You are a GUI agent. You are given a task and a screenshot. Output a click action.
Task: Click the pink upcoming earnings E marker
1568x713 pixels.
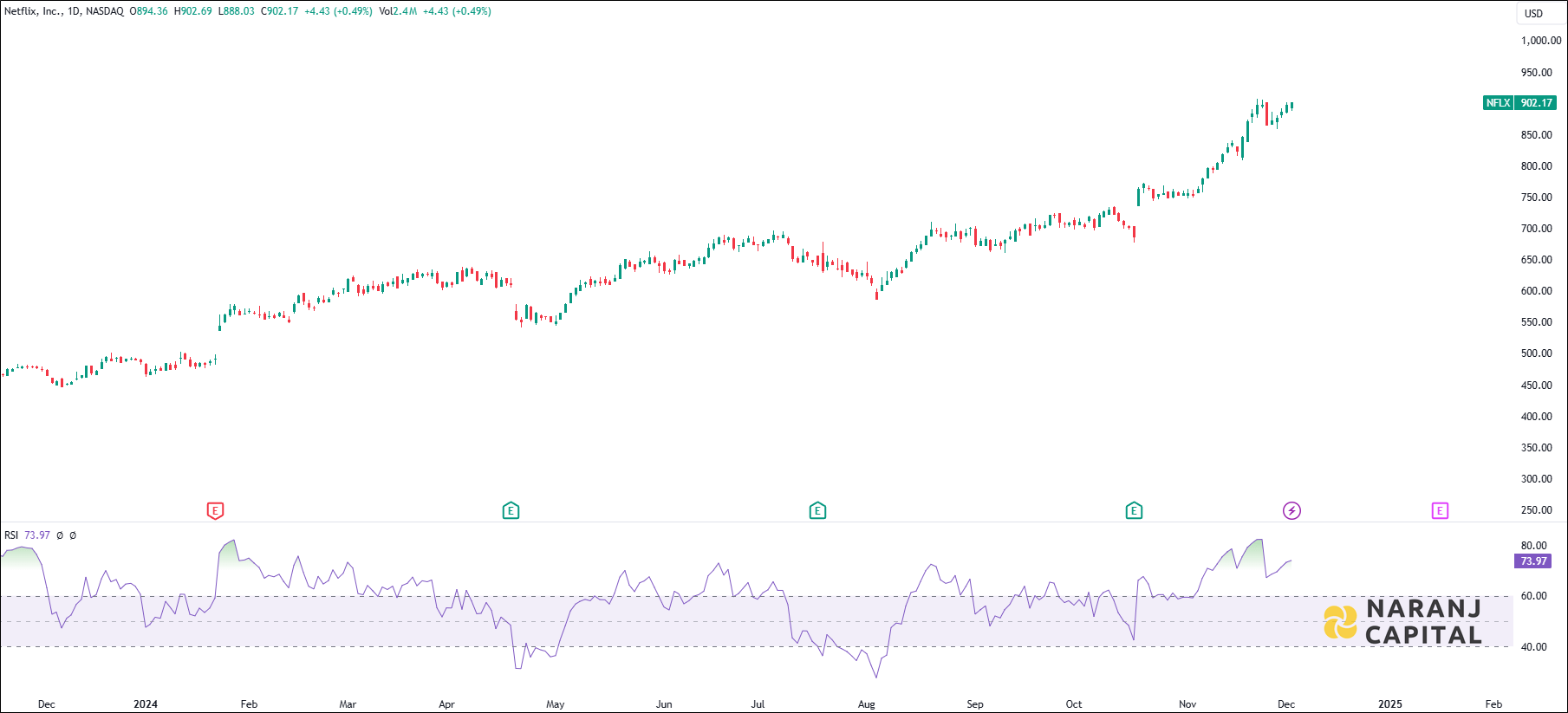coord(1440,511)
